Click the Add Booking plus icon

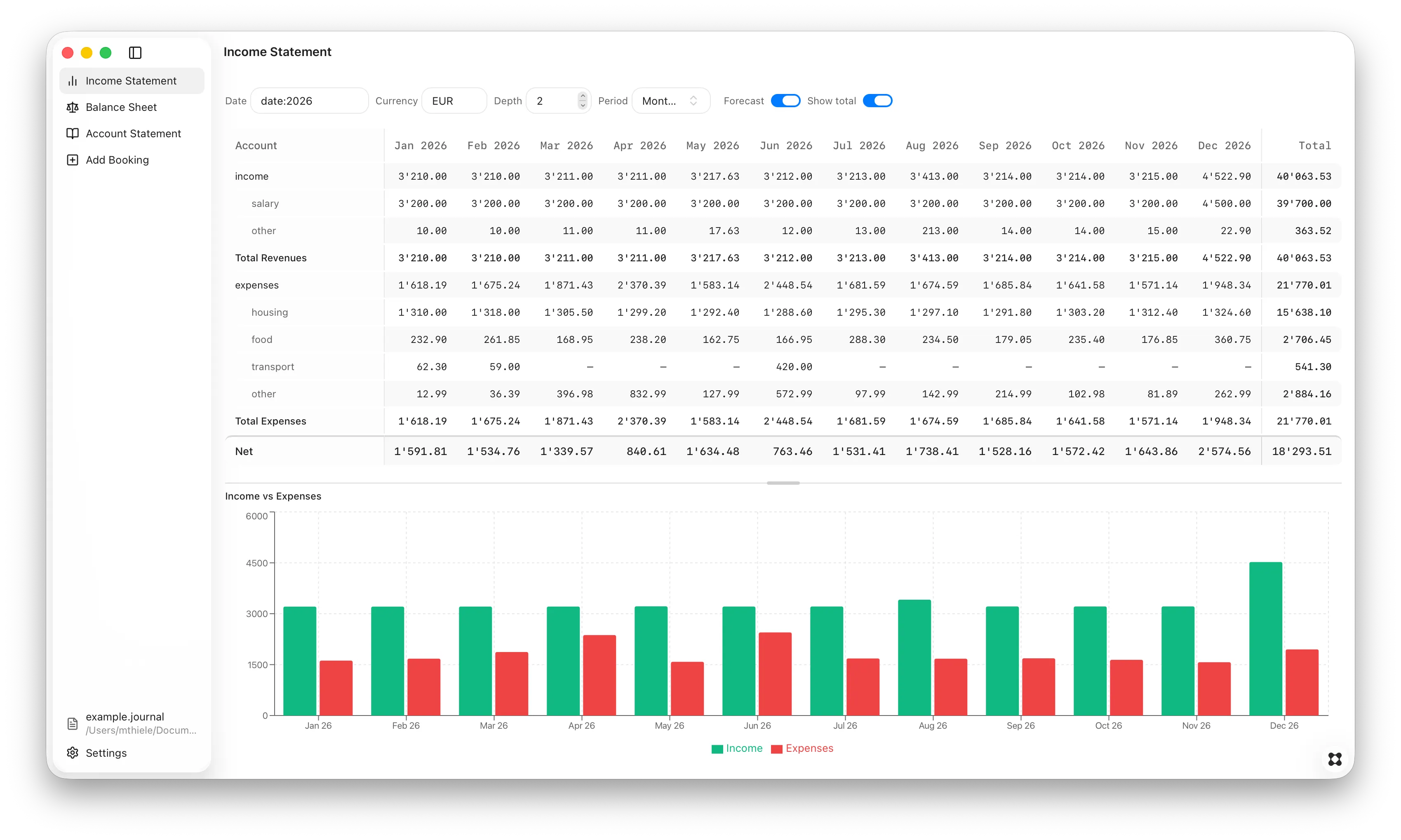pos(73,160)
